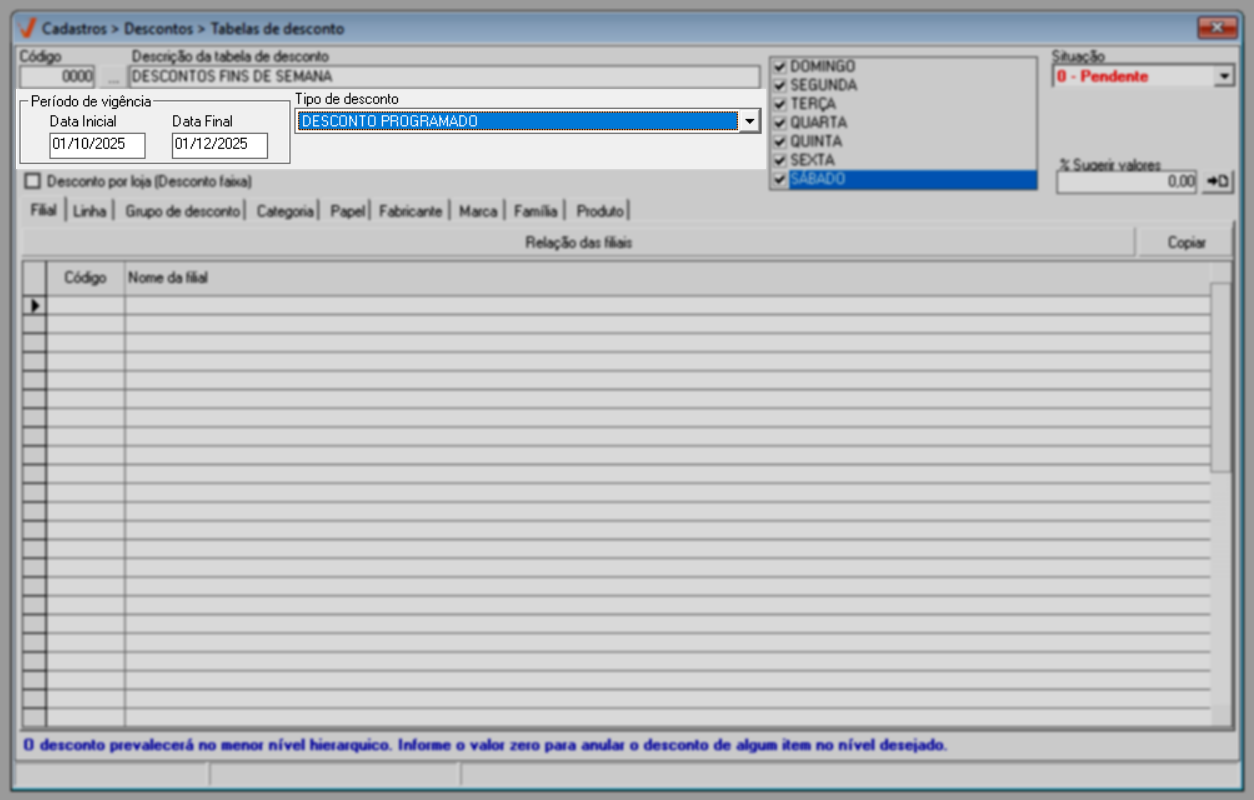The width and height of the screenshot is (1254, 800).
Task: Toggle the DOMINGO checkbox
Action: (x=780, y=67)
